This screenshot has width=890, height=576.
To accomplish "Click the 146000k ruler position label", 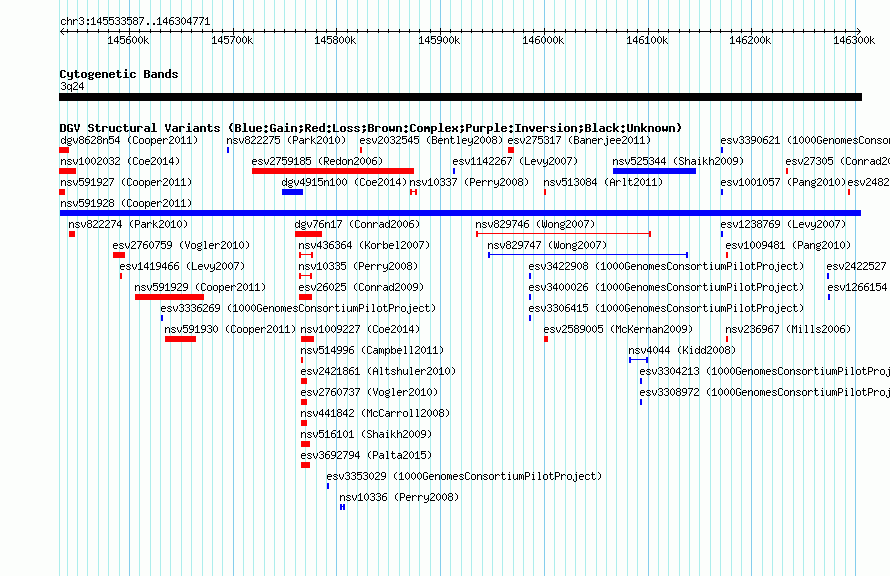I will point(543,40).
